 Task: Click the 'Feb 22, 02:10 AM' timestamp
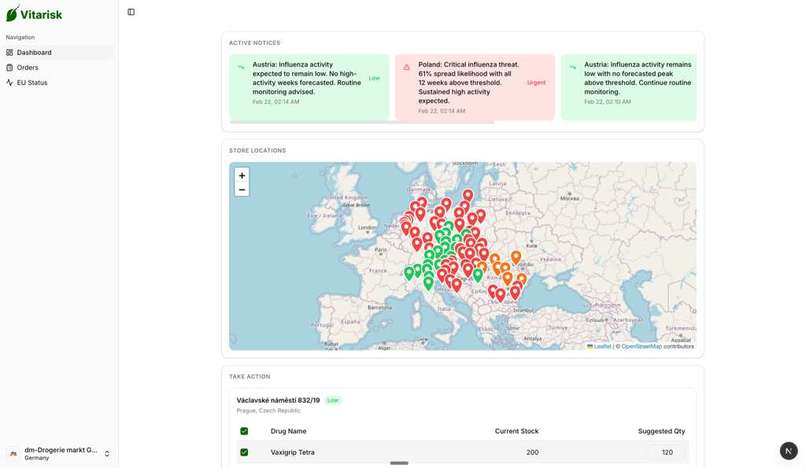pyautogui.click(x=607, y=102)
